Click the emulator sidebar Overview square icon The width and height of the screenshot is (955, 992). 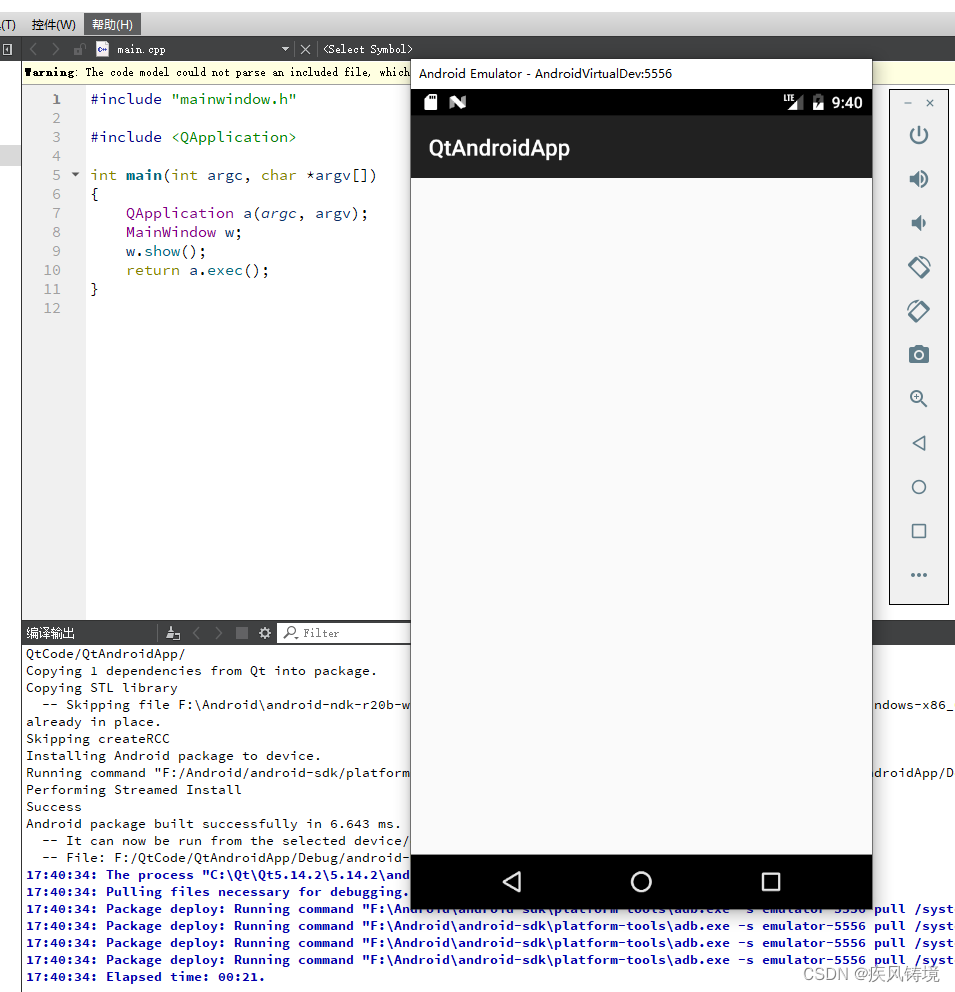click(918, 531)
